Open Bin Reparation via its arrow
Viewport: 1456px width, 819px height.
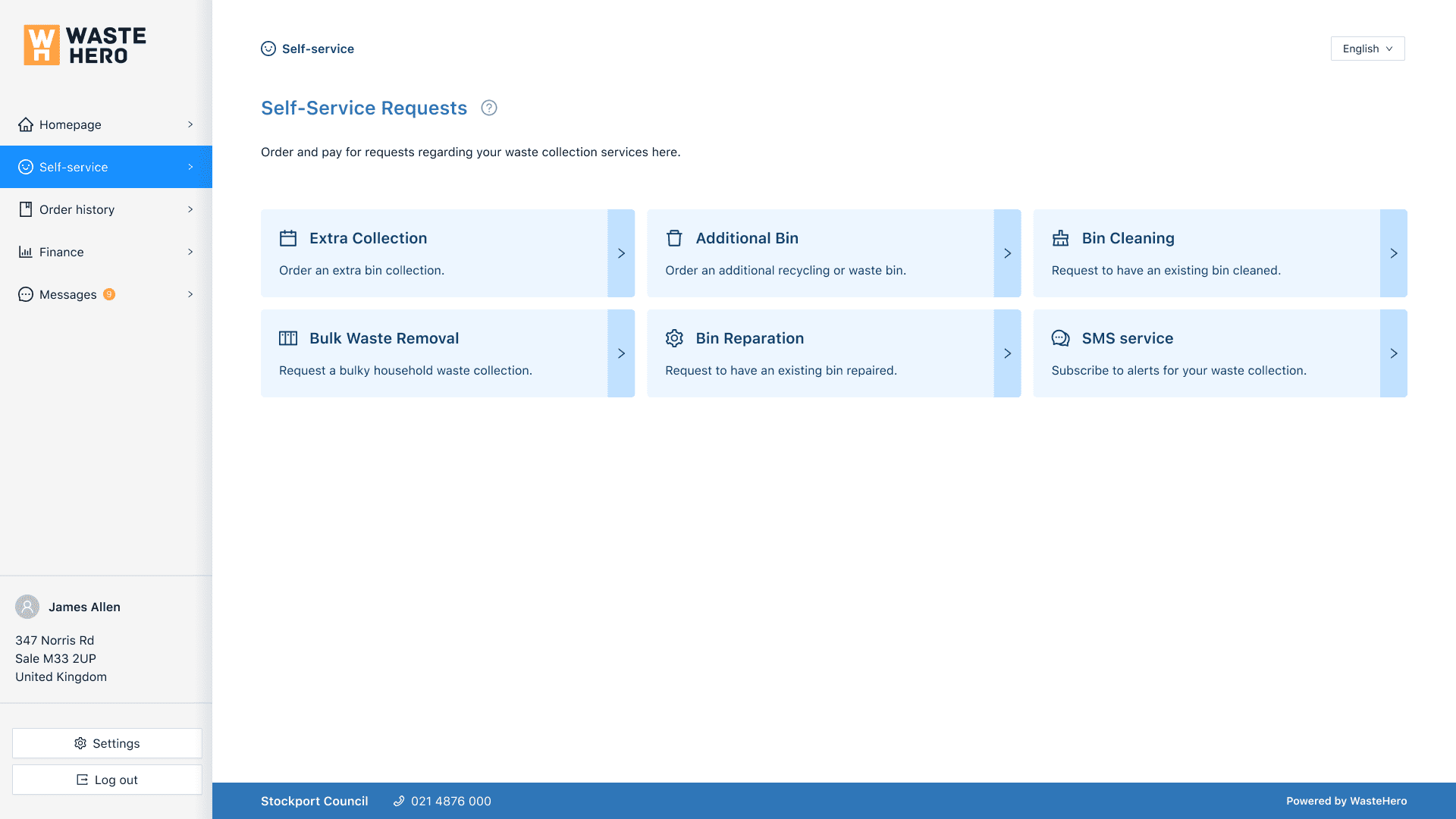1007,353
